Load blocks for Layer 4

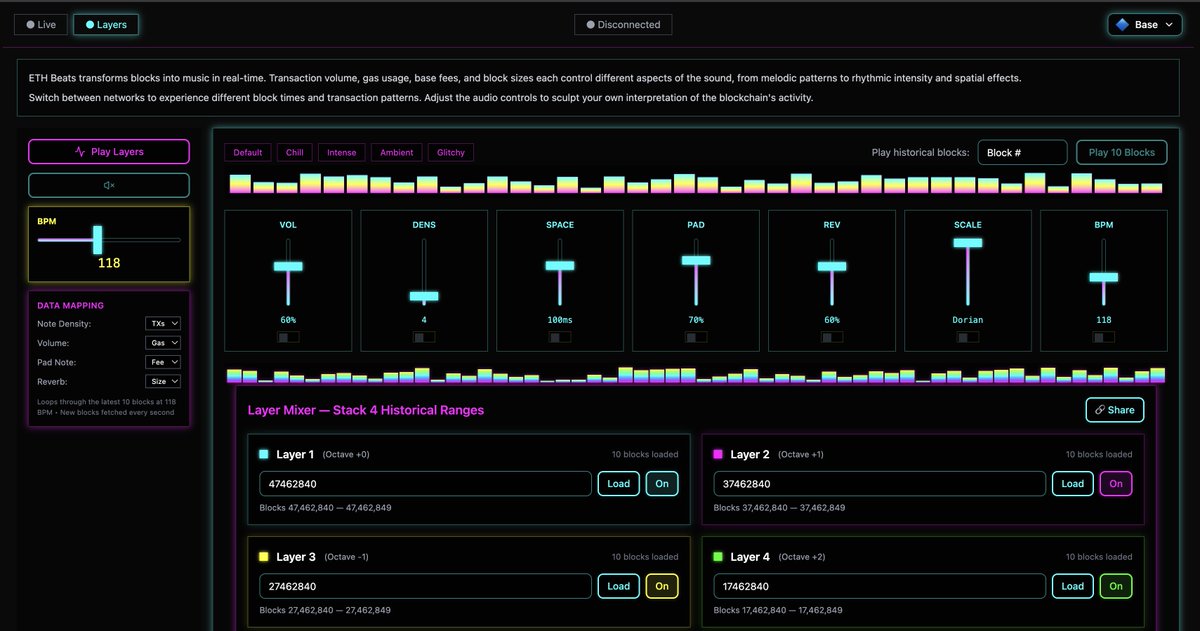1073,586
